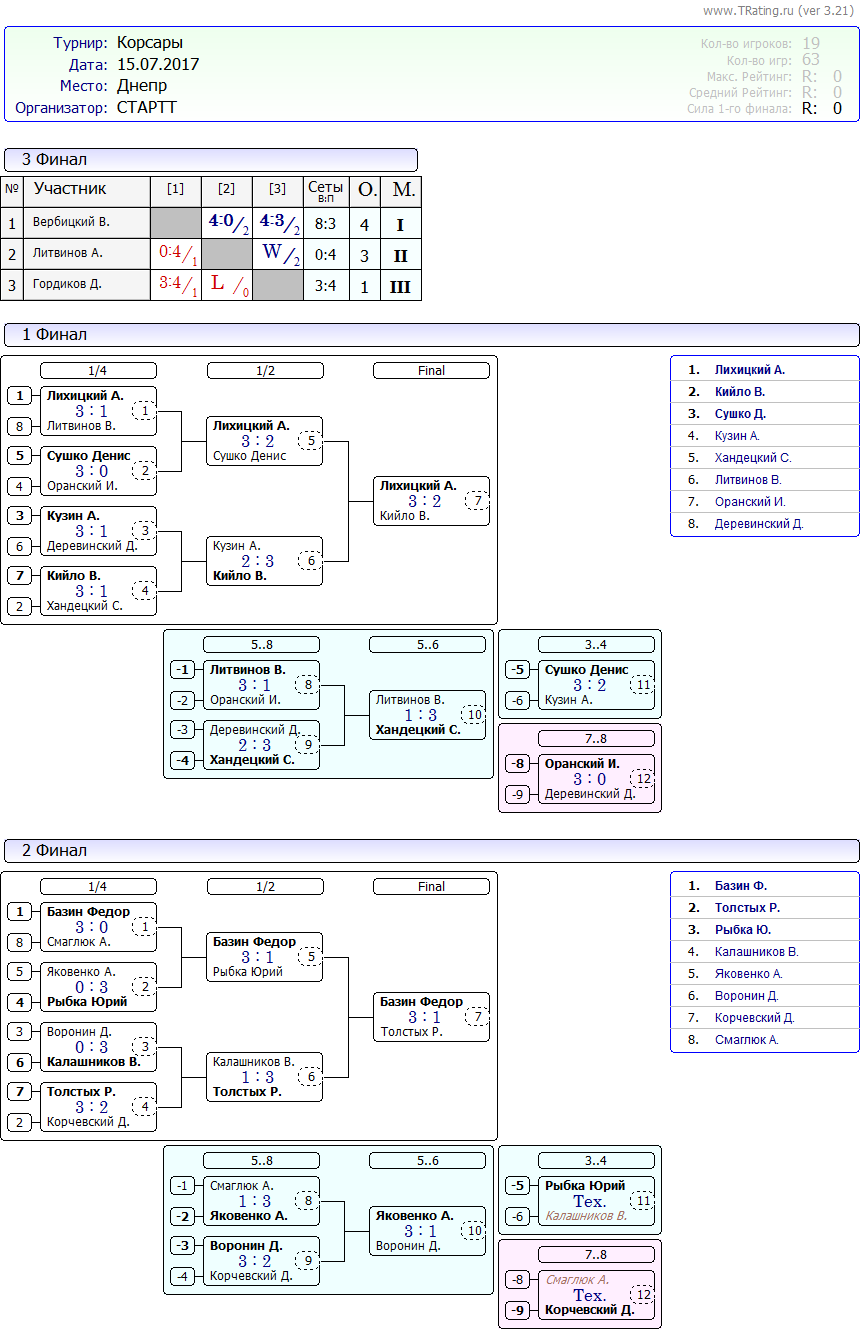864x1333 pixels.
Task: Click Гордиков Д. row name in 3 Финал table
Action: pos(67,285)
